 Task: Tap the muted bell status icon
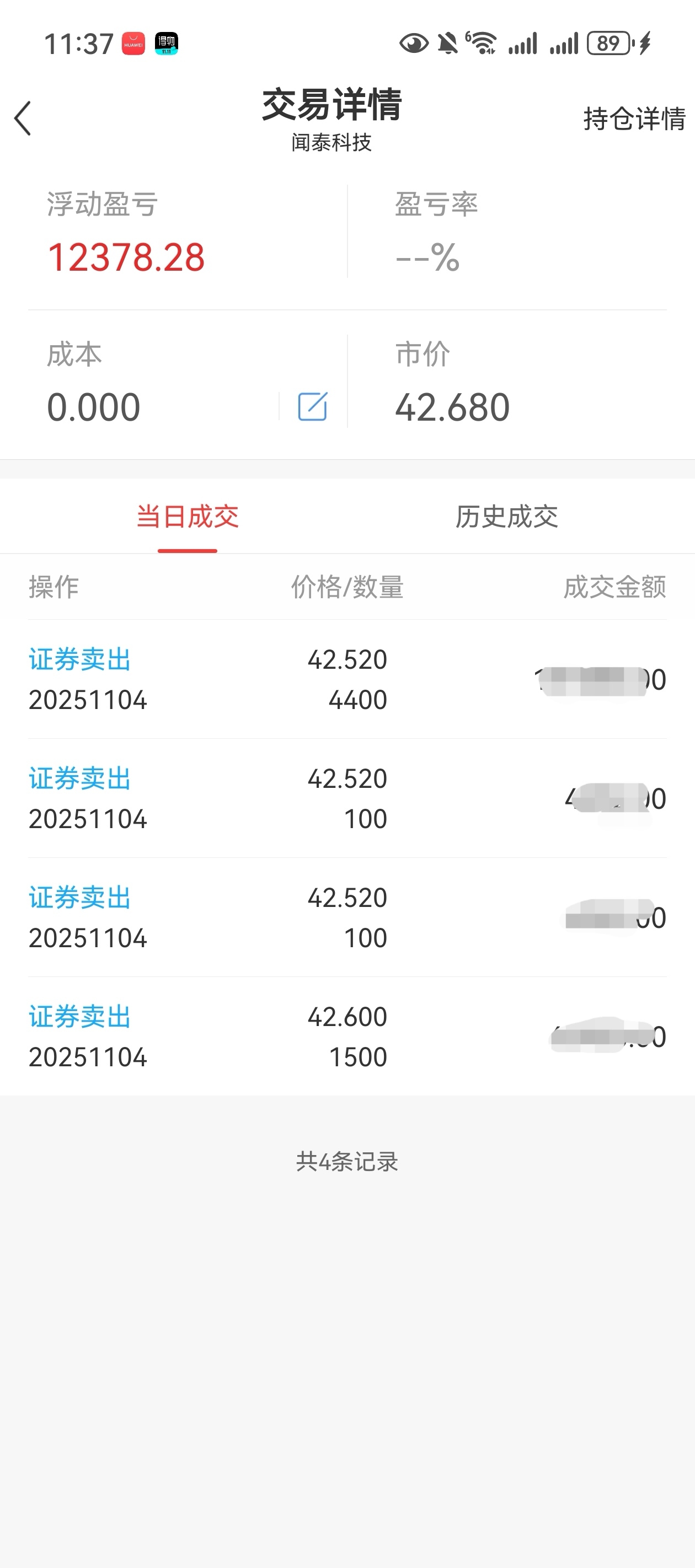(448, 44)
